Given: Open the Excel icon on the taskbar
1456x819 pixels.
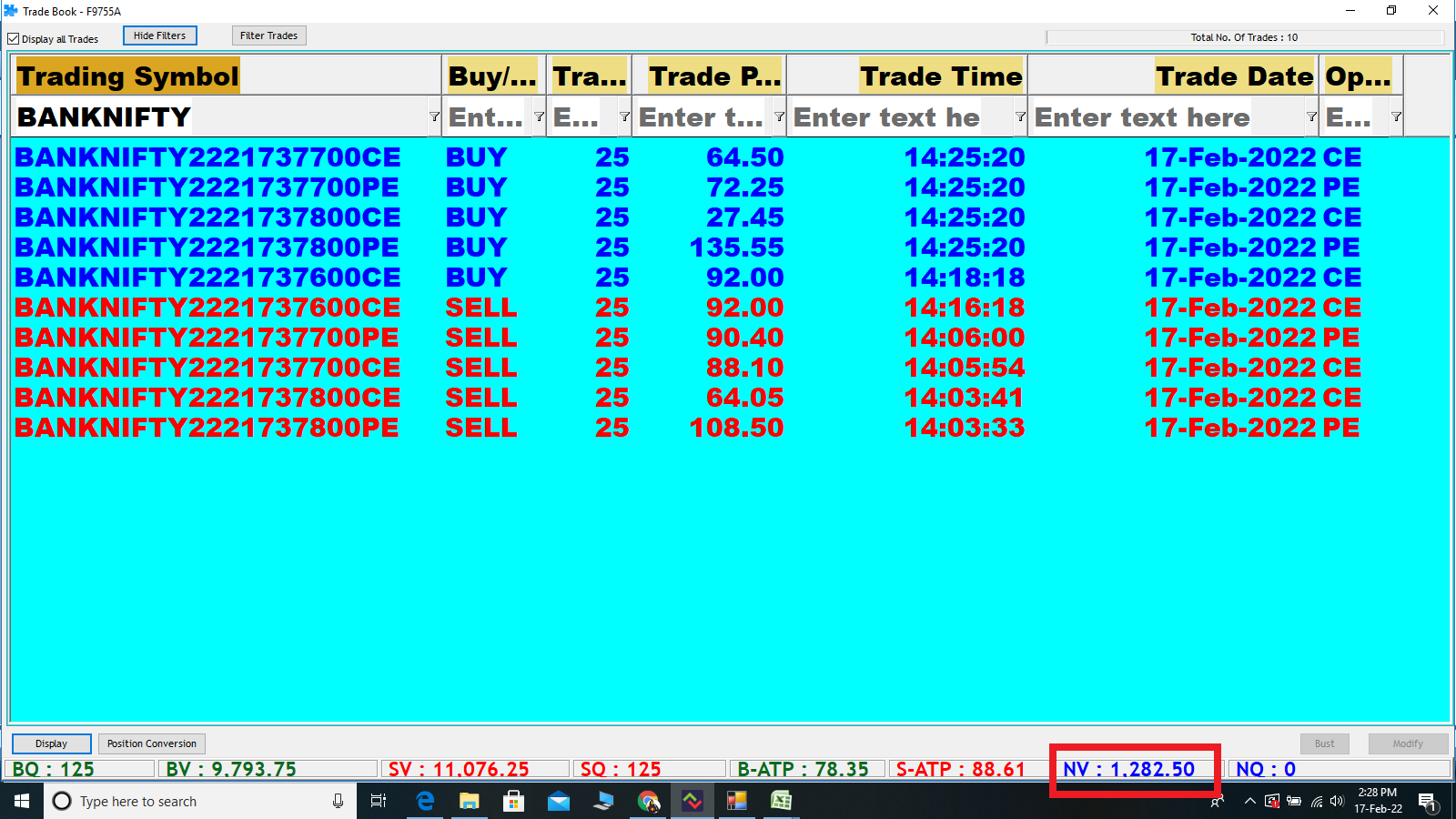Looking at the screenshot, I should [782, 801].
